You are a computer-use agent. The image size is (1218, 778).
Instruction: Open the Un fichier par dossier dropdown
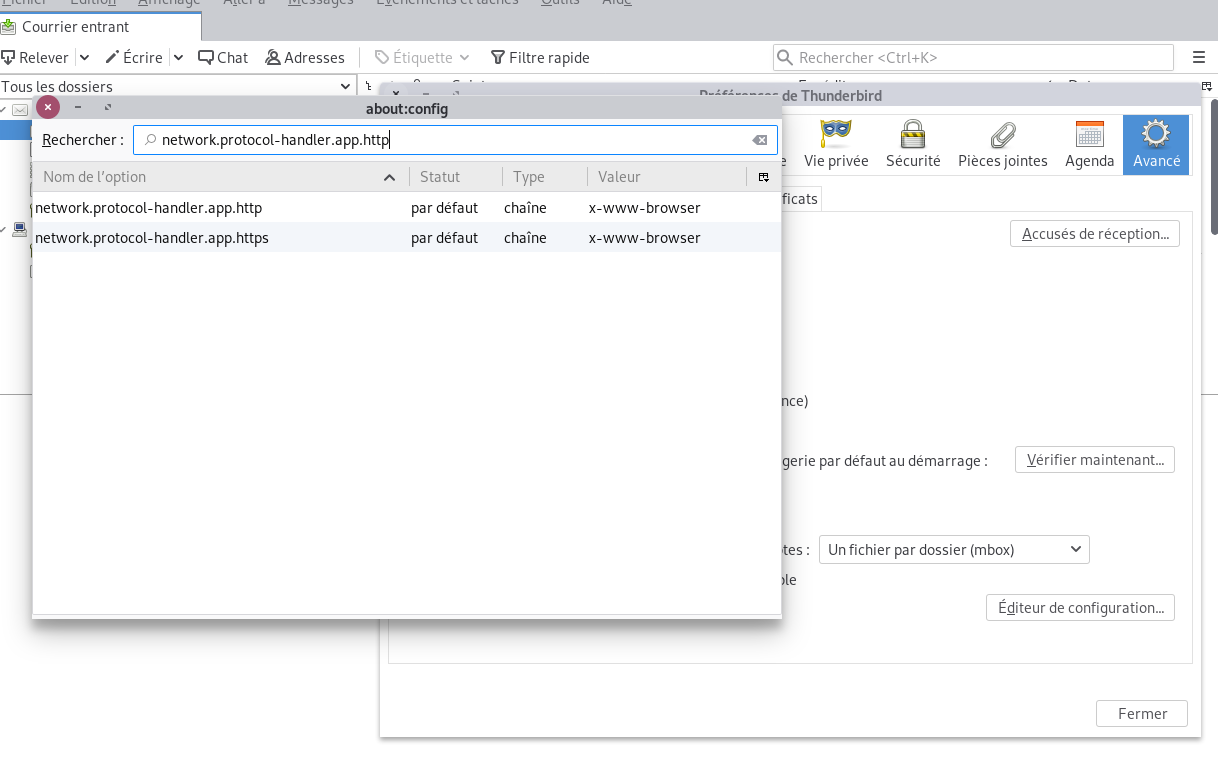[x=954, y=550]
